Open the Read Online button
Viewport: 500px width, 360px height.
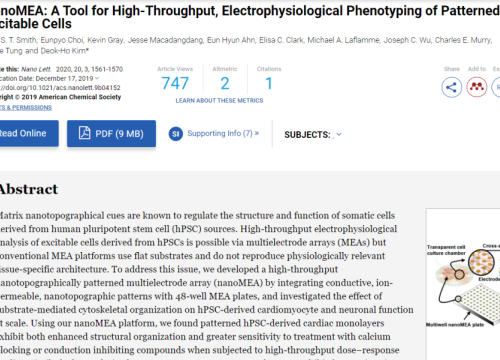pos(27,133)
